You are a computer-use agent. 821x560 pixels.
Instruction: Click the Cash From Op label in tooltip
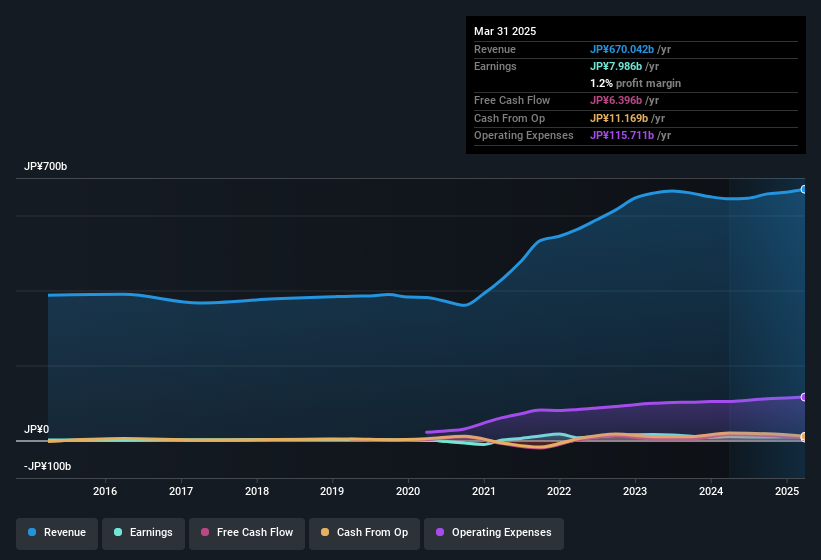click(509, 118)
